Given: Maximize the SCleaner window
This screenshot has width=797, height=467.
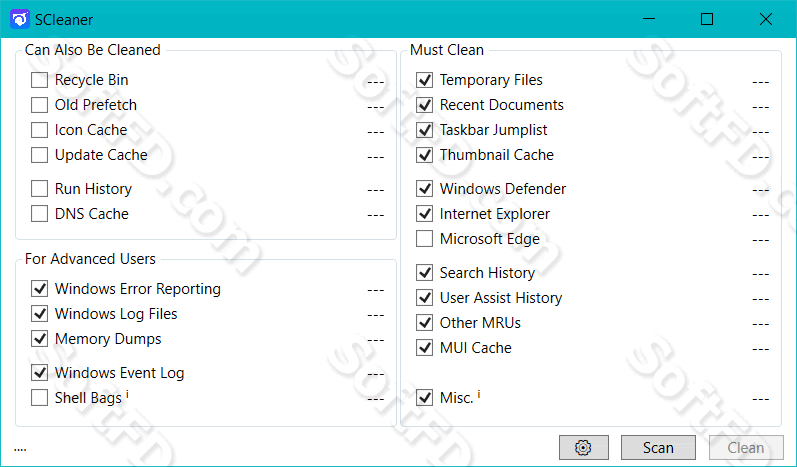Looking at the screenshot, I should click(x=707, y=19).
